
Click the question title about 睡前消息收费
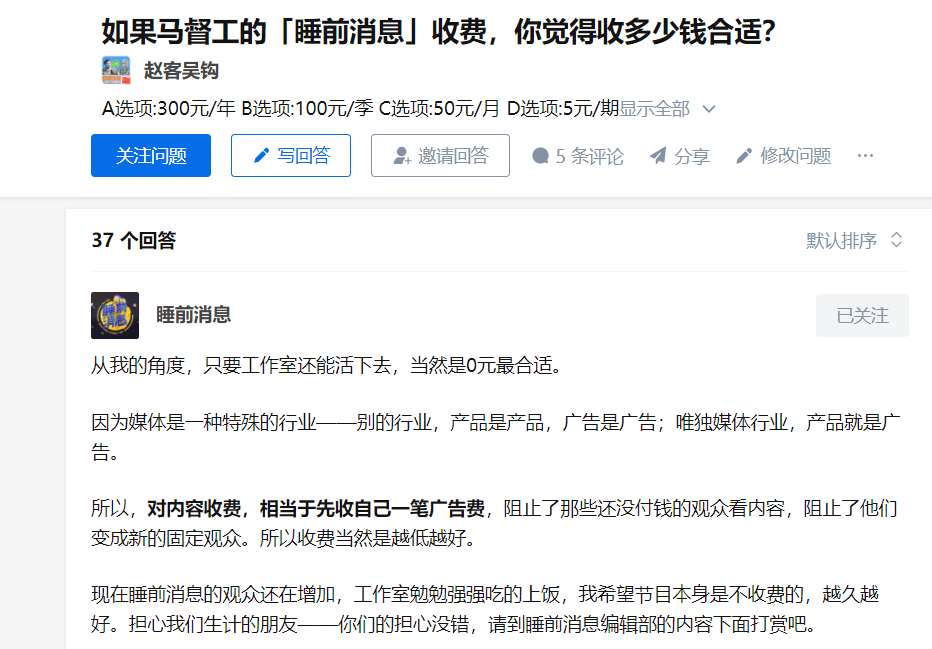point(439,31)
